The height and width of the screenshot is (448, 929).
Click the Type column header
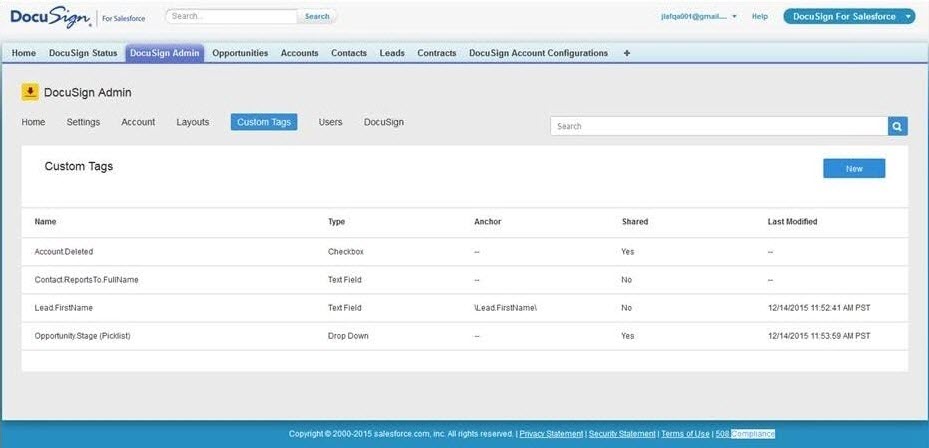click(337, 222)
